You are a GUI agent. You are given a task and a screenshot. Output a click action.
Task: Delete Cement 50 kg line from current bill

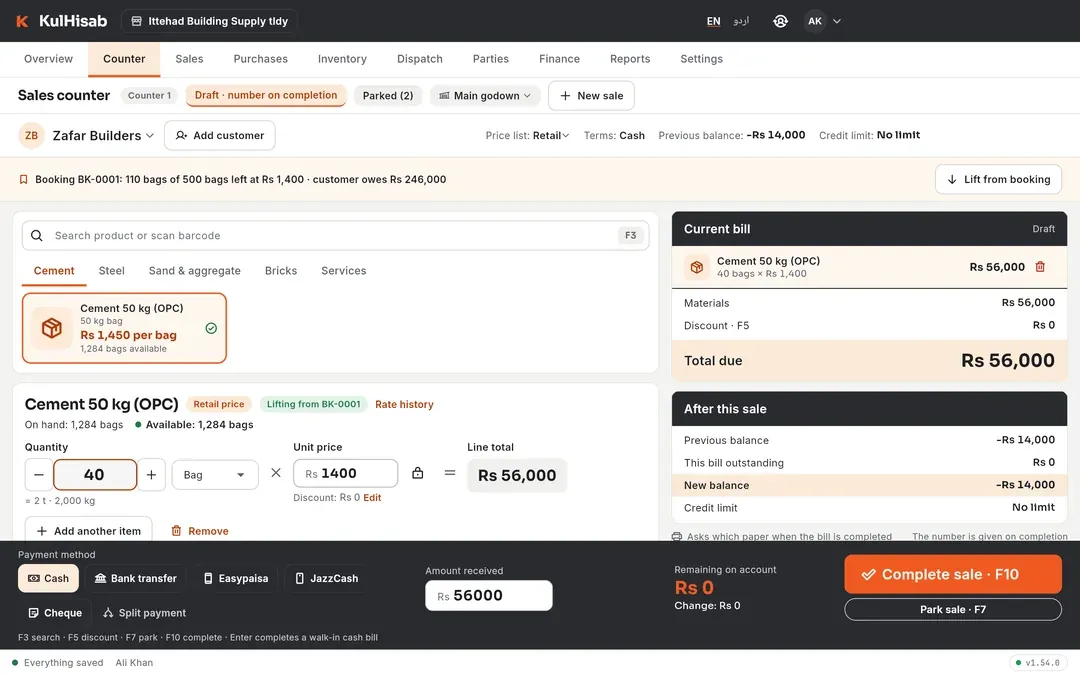pos(1040,267)
